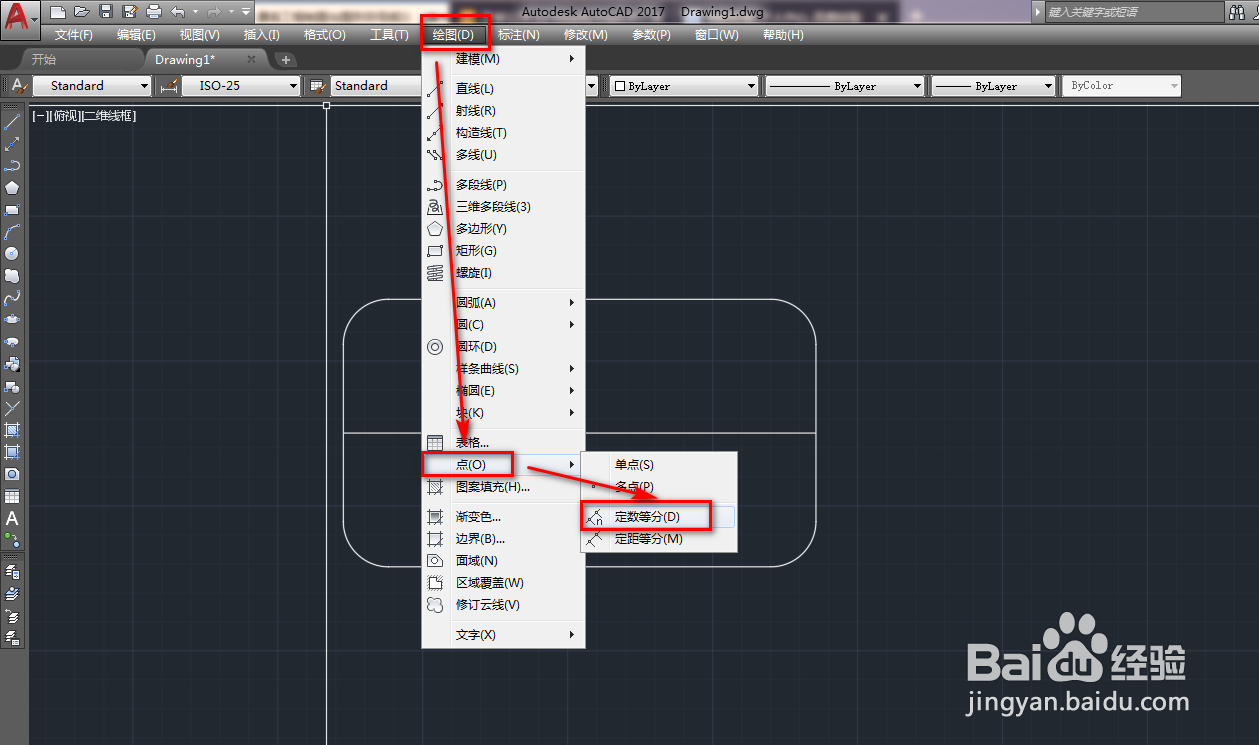
Task: Select the Revision Cloud tool in the left toolbar
Action: click(12, 276)
